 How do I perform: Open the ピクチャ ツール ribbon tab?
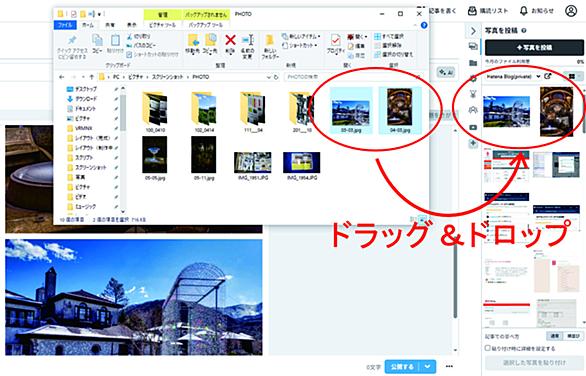[x=162, y=25]
